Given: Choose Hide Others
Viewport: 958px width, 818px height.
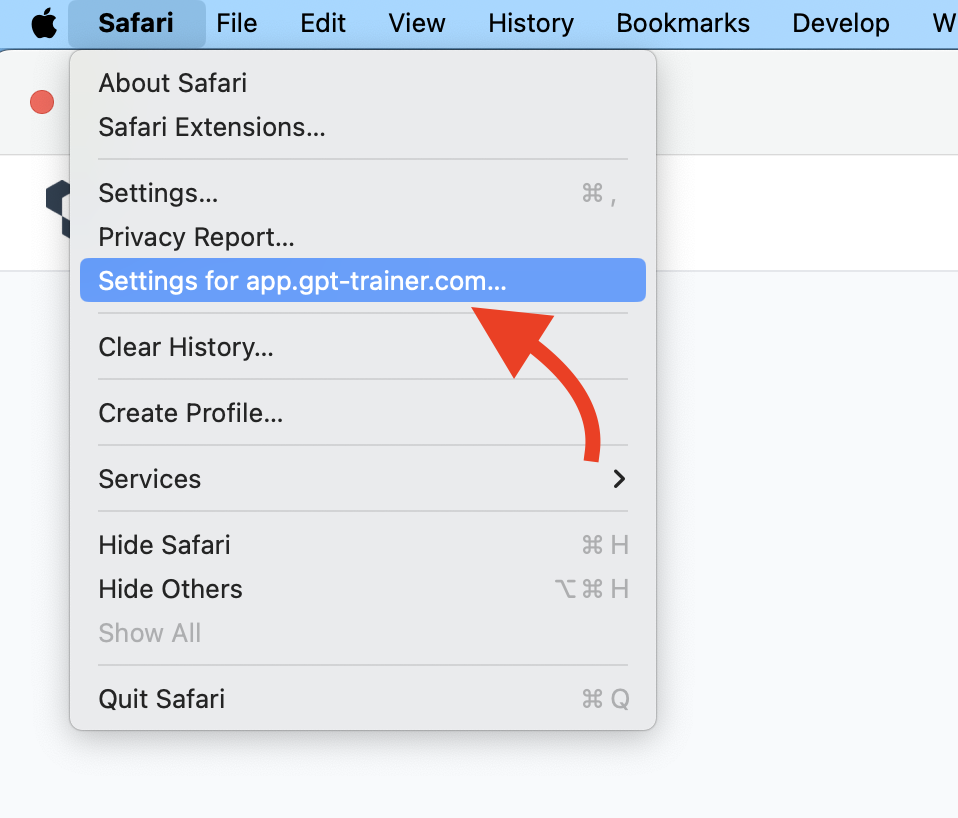Looking at the screenshot, I should (363, 589).
